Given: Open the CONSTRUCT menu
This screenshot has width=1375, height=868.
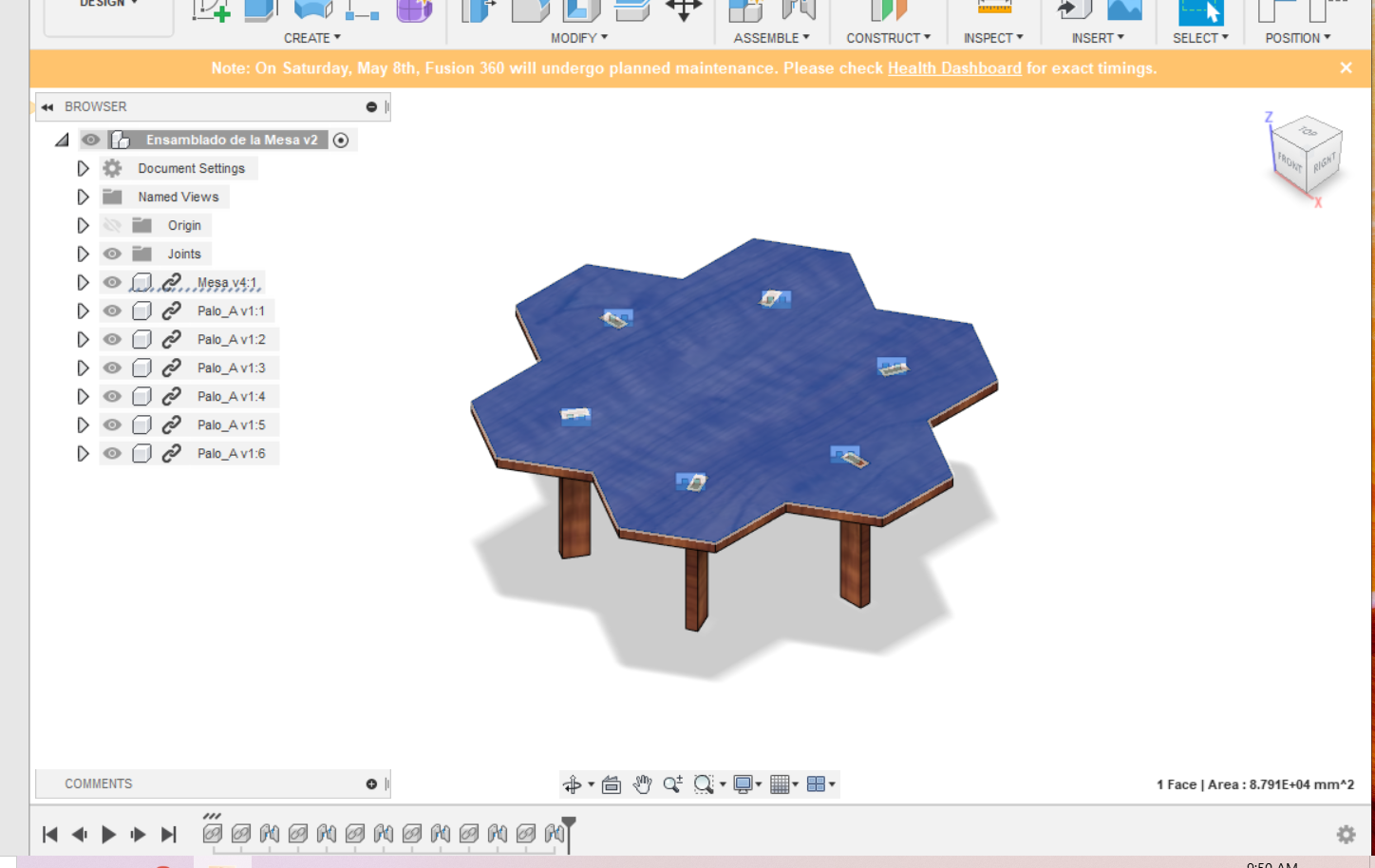Looking at the screenshot, I should pos(889,38).
